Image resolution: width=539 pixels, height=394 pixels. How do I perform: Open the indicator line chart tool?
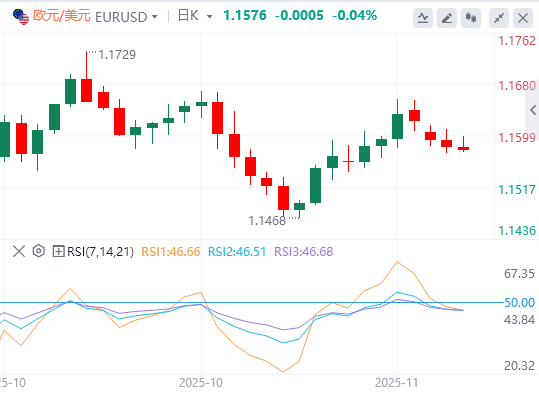pyautogui.click(x=423, y=18)
